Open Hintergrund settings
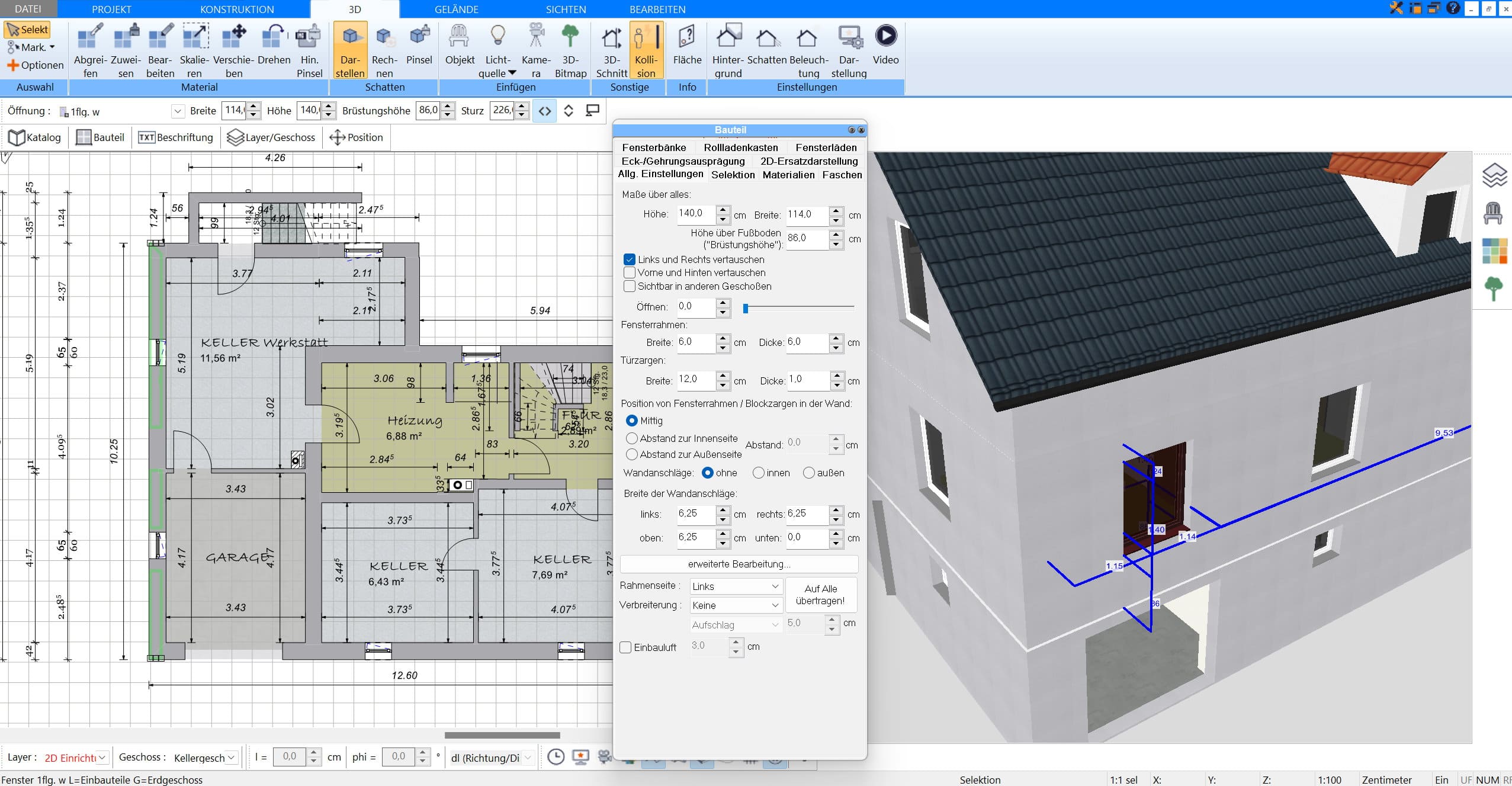This screenshot has height=786, width=1512. coord(728,51)
